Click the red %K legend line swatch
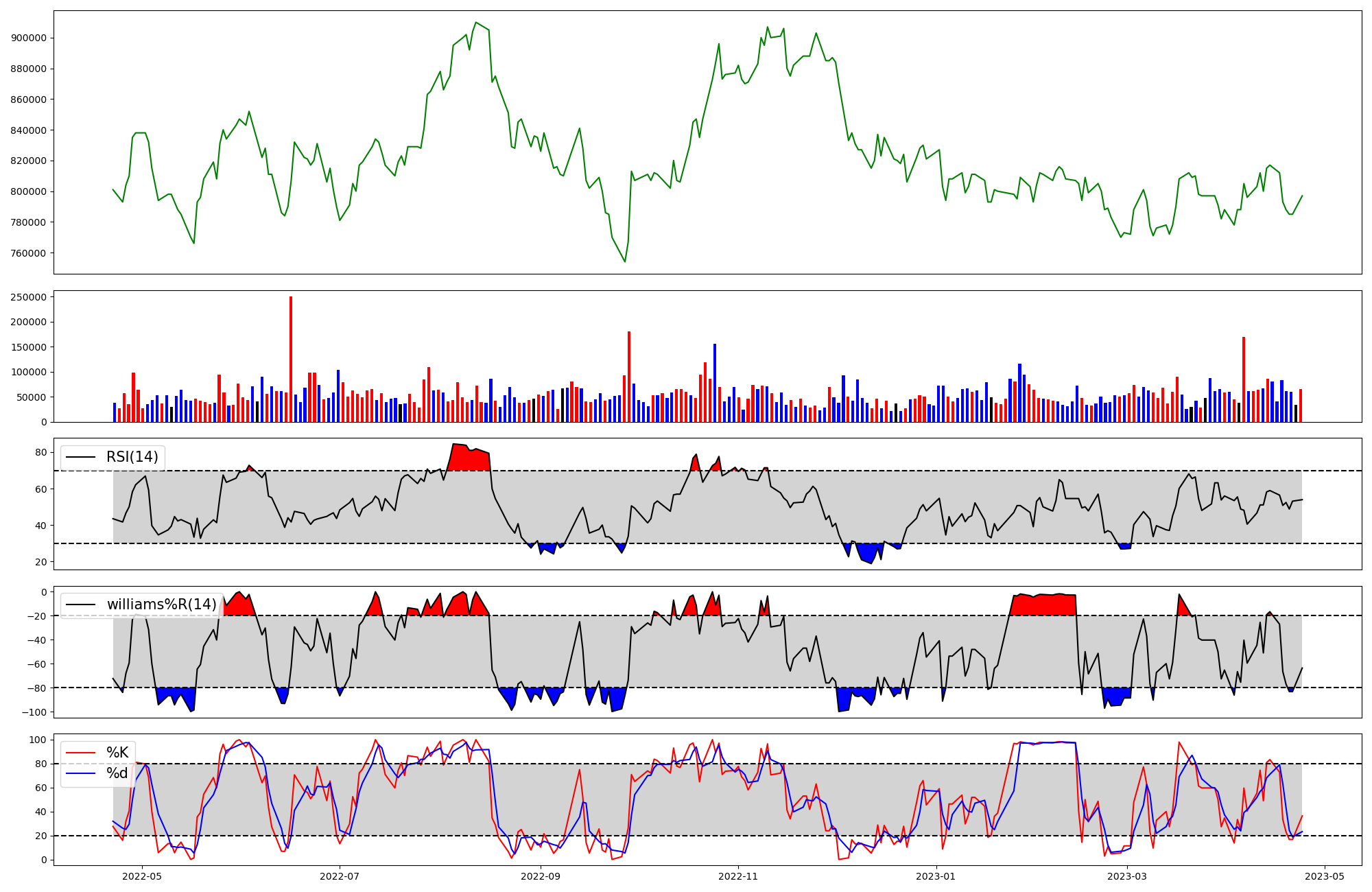 [80, 753]
